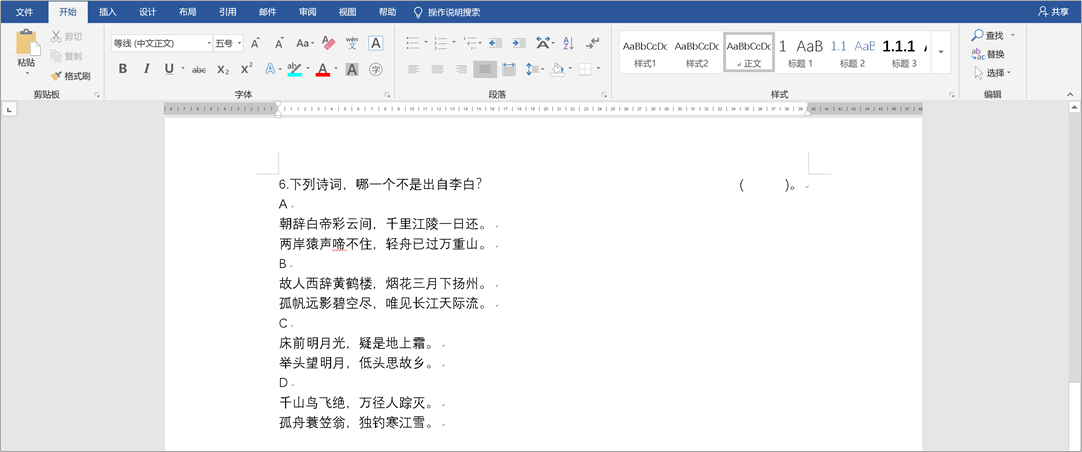Open the enclosed character (circled 字) tool
Screen dimensions: 1082x452
[375, 69]
